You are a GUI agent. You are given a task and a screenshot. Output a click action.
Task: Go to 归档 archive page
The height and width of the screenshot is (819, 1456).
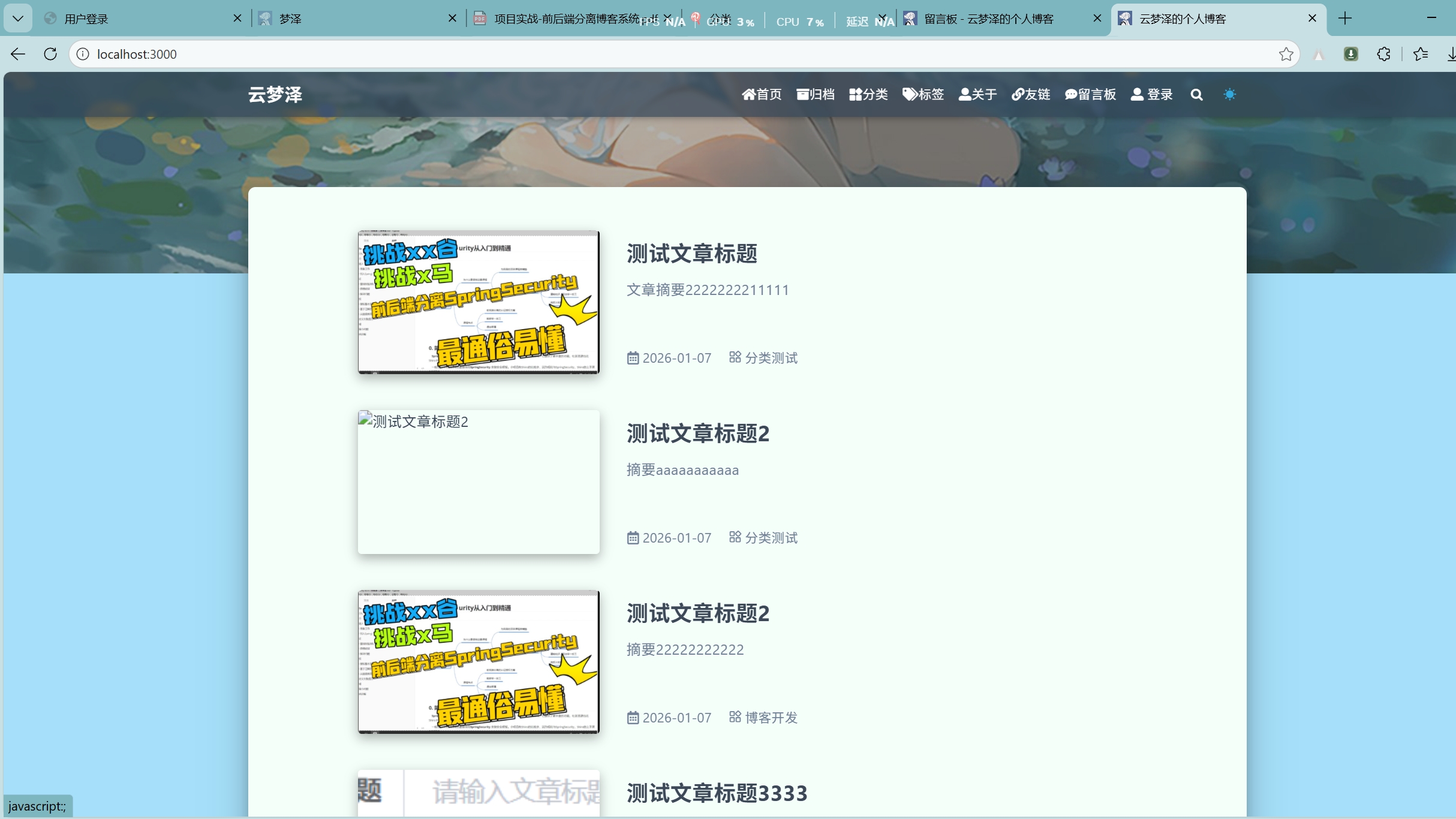815,95
